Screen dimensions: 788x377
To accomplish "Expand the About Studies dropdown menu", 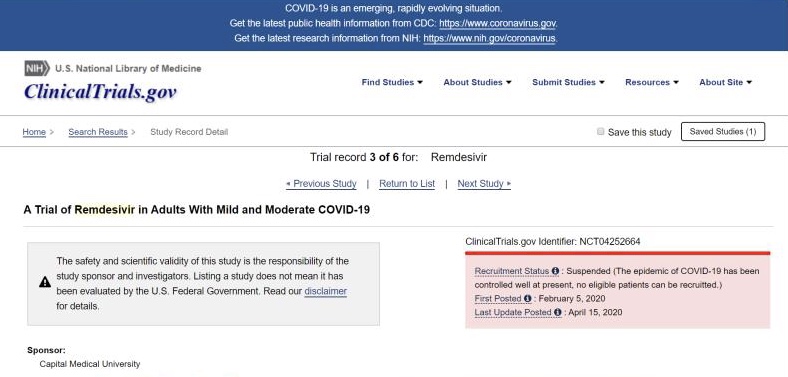I will tap(477, 82).
